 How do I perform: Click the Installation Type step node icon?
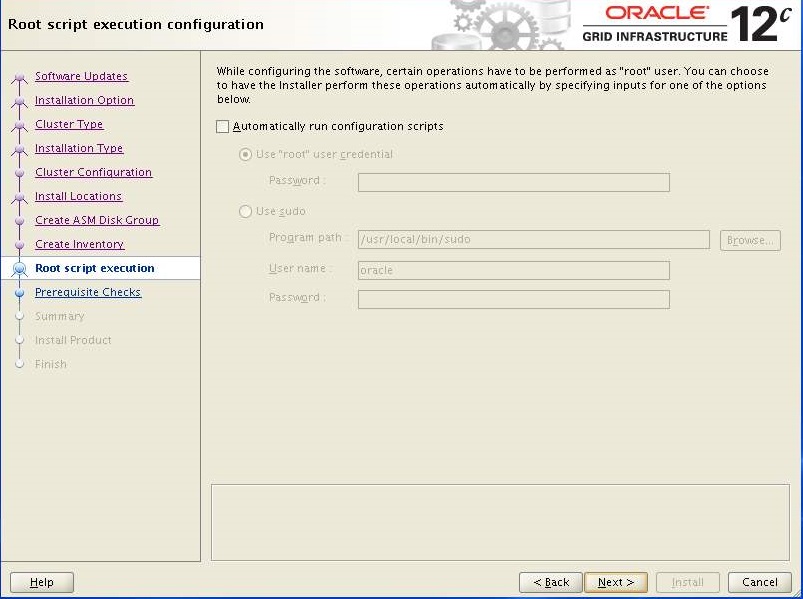19,149
